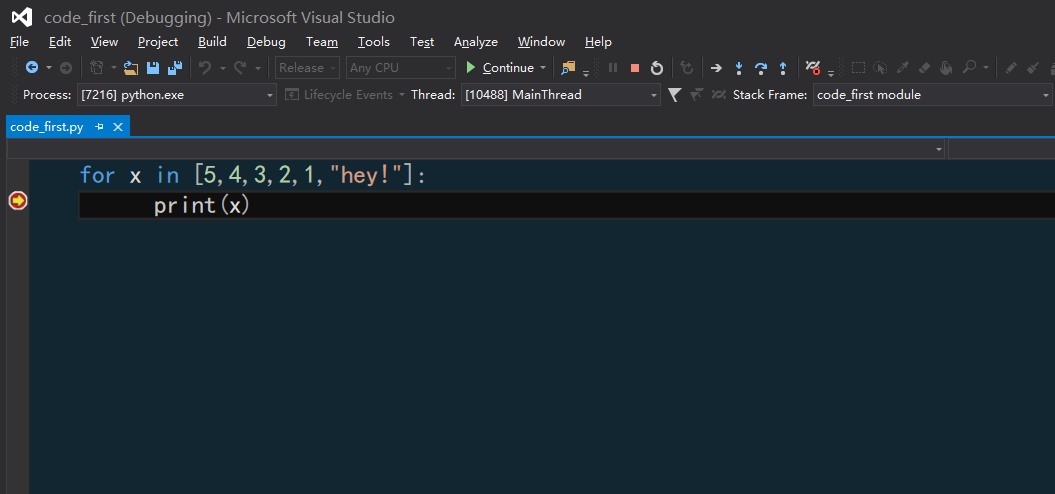Viewport: 1055px width, 494px height.
Task: Open the Help menu
Action: click(x=598, y=42)
